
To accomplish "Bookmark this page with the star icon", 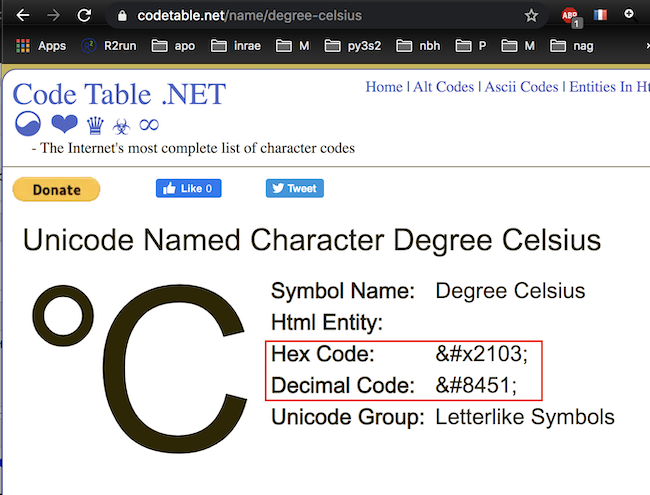I will pos(531,16).
